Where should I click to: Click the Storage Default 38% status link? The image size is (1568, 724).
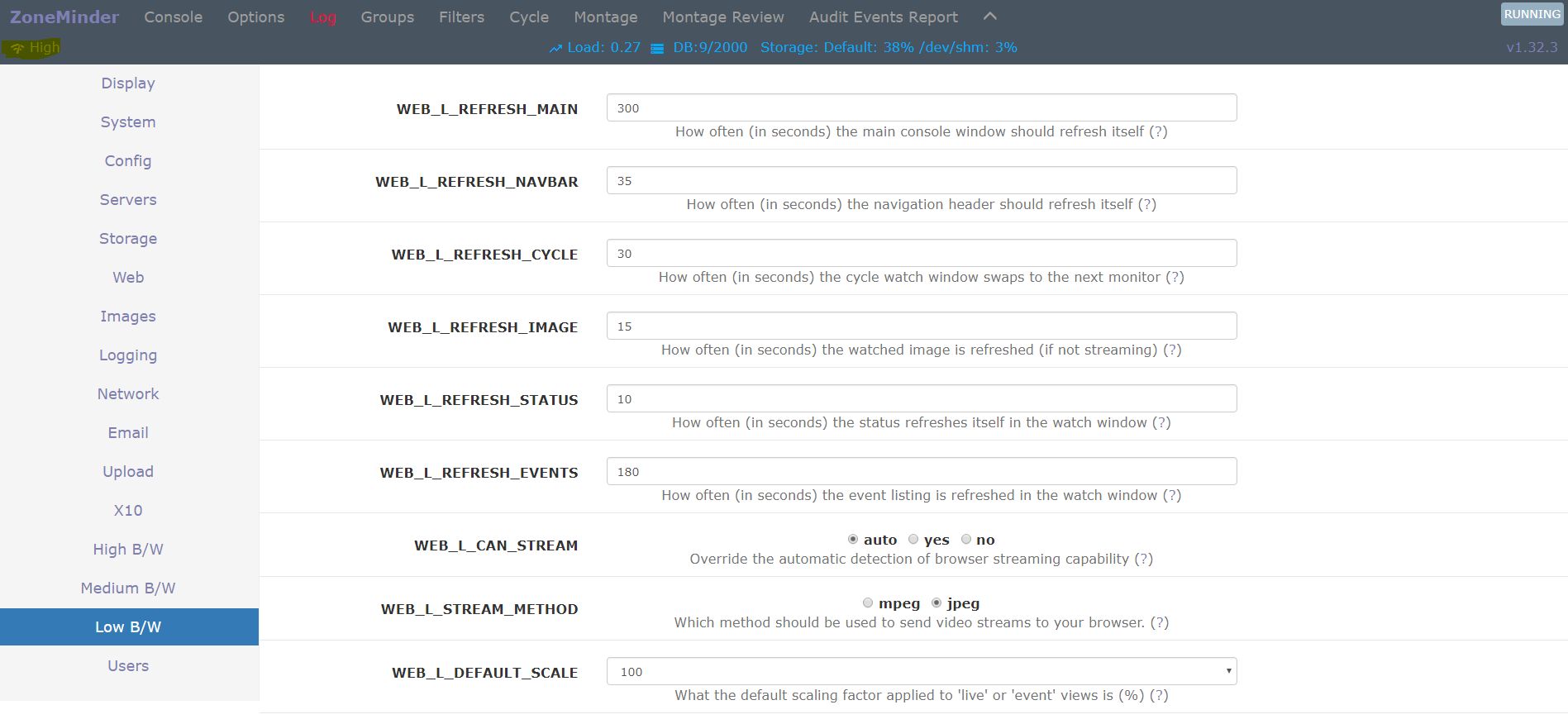(836, 48)
